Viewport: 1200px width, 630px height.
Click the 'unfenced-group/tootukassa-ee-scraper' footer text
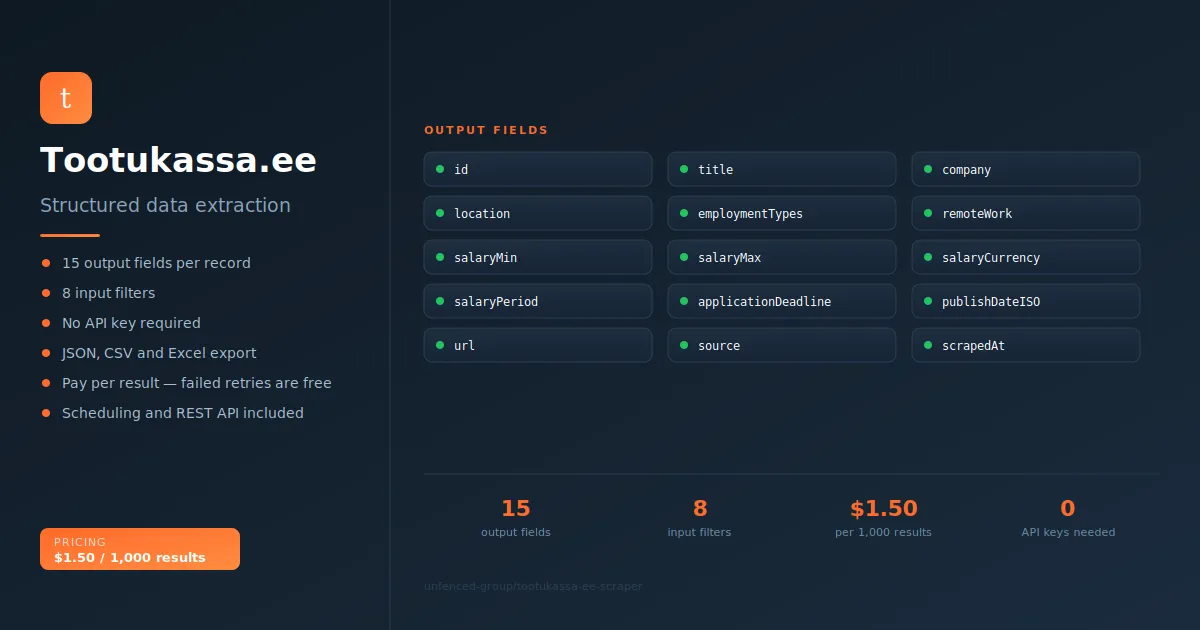(533, 586)
